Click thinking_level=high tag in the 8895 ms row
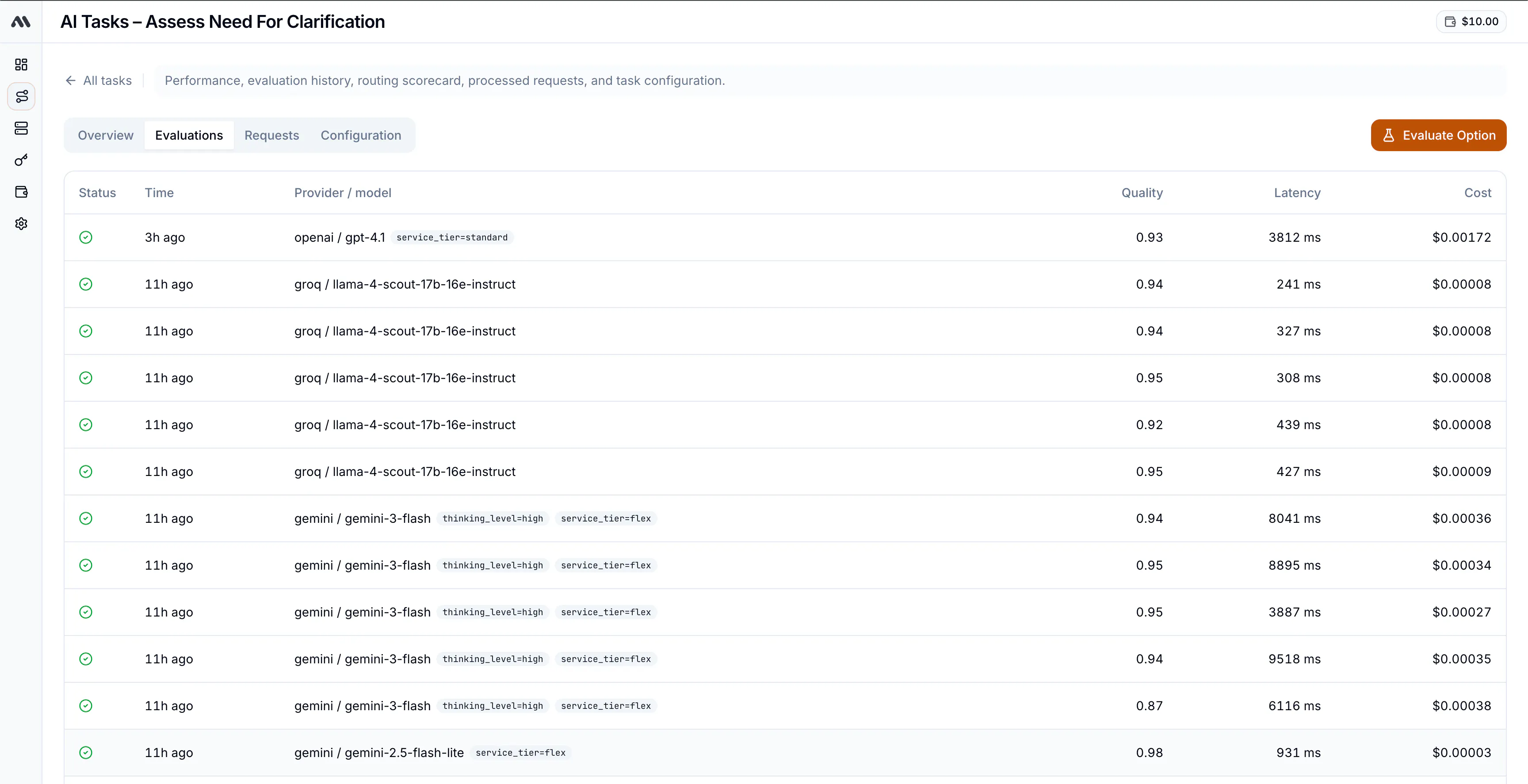This screenshot has height=784, width=1528. point(493,565)
